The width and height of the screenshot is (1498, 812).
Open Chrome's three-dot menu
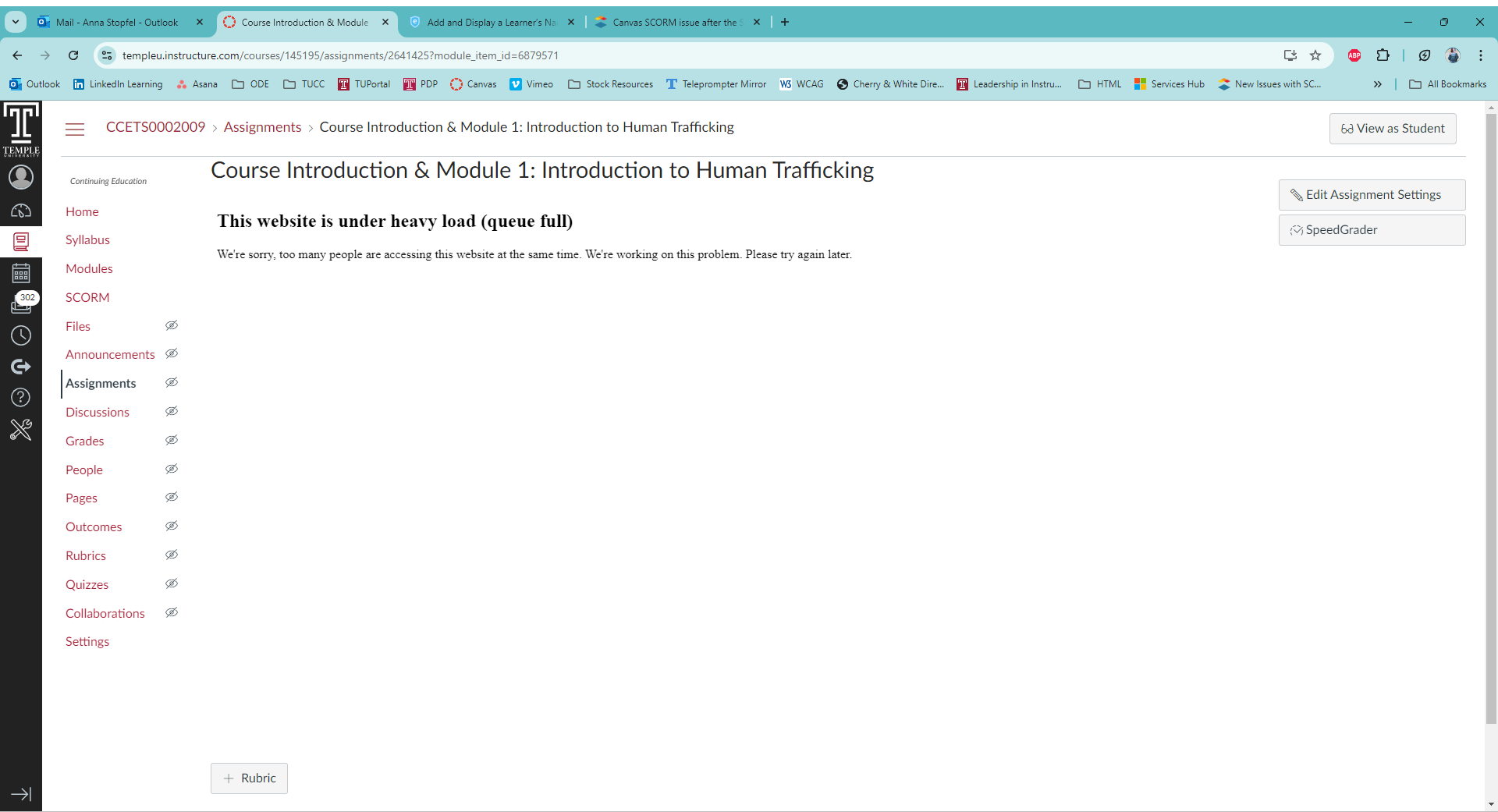click(x=1482, y=55)
